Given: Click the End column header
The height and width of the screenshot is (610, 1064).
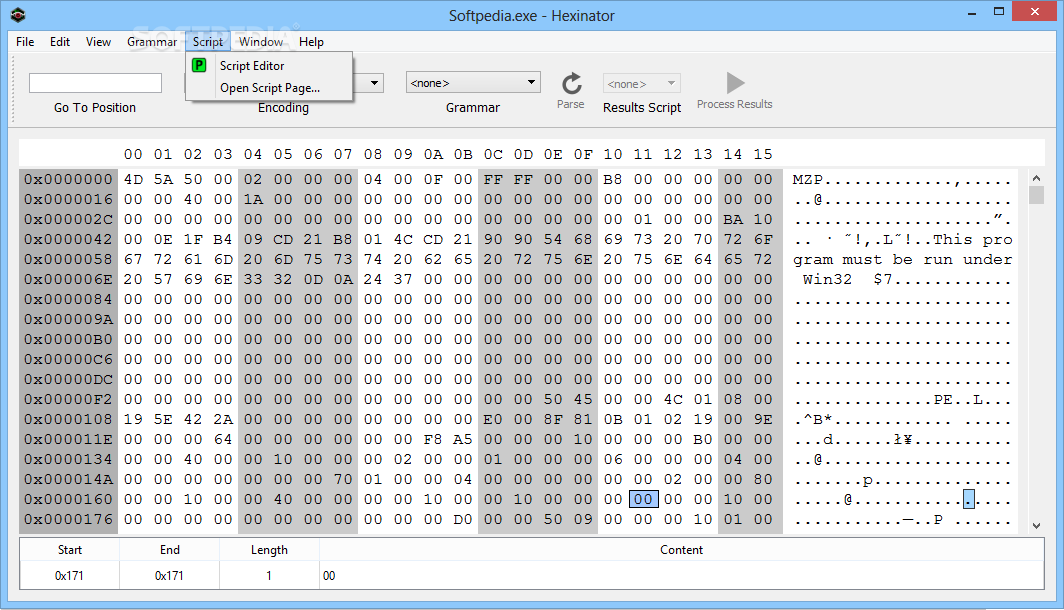Looking at the screenshot, I should pos(170,550).
